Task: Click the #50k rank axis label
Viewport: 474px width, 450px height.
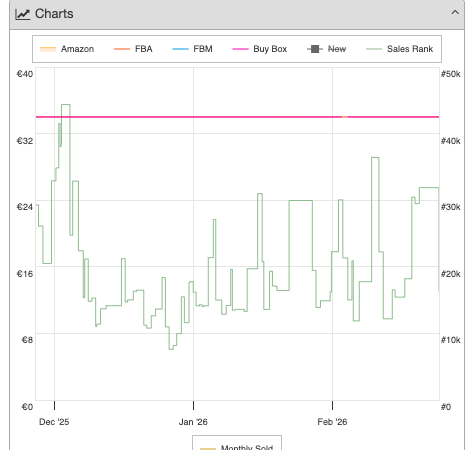Action: click(451, 74)
